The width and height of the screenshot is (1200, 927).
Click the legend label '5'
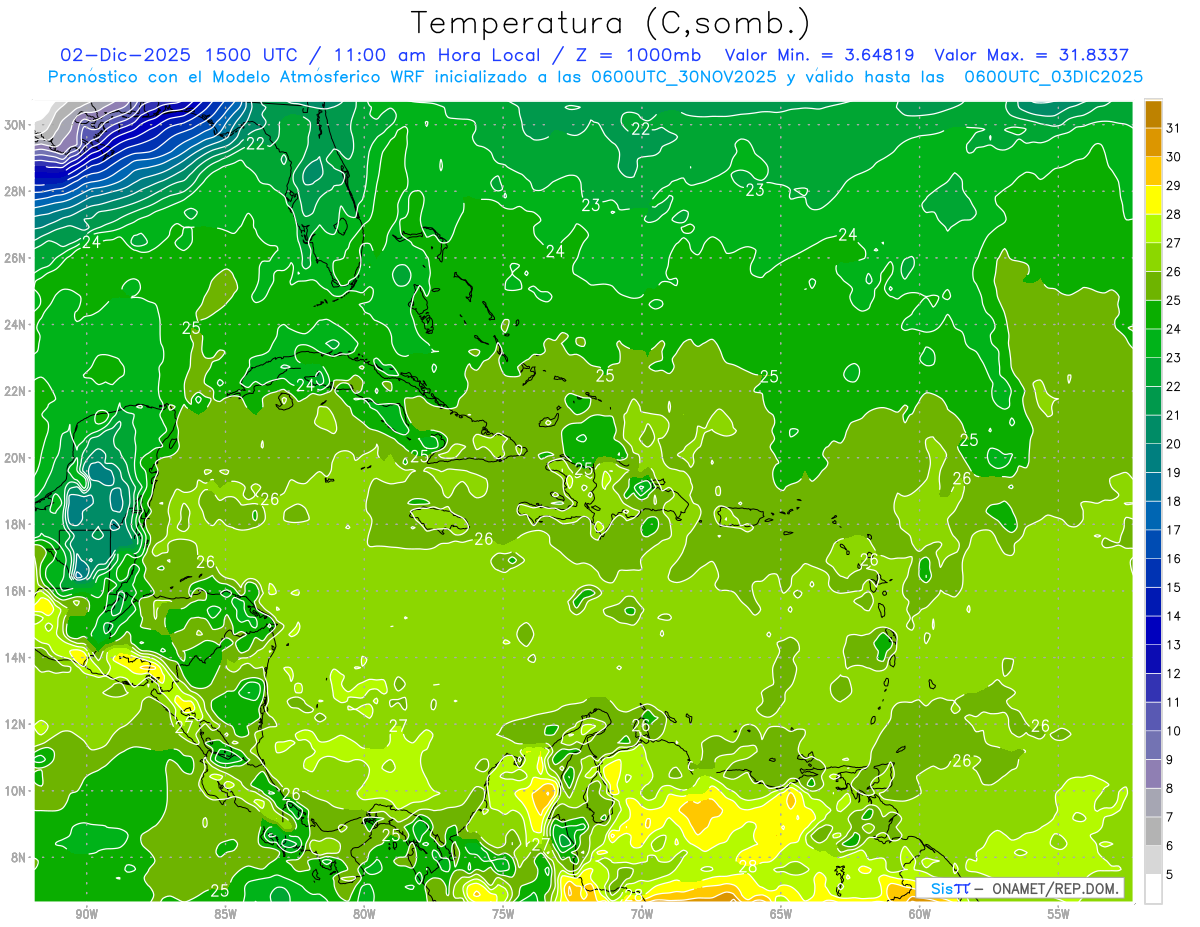coord(1169,875)
